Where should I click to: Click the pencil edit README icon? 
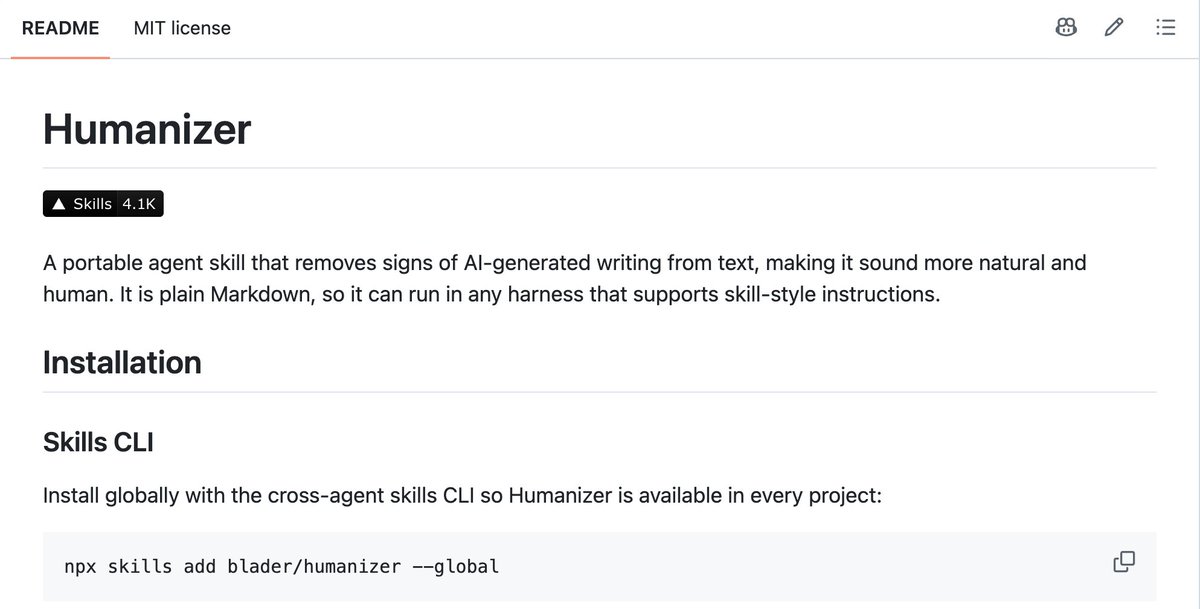click(1114, 28)
